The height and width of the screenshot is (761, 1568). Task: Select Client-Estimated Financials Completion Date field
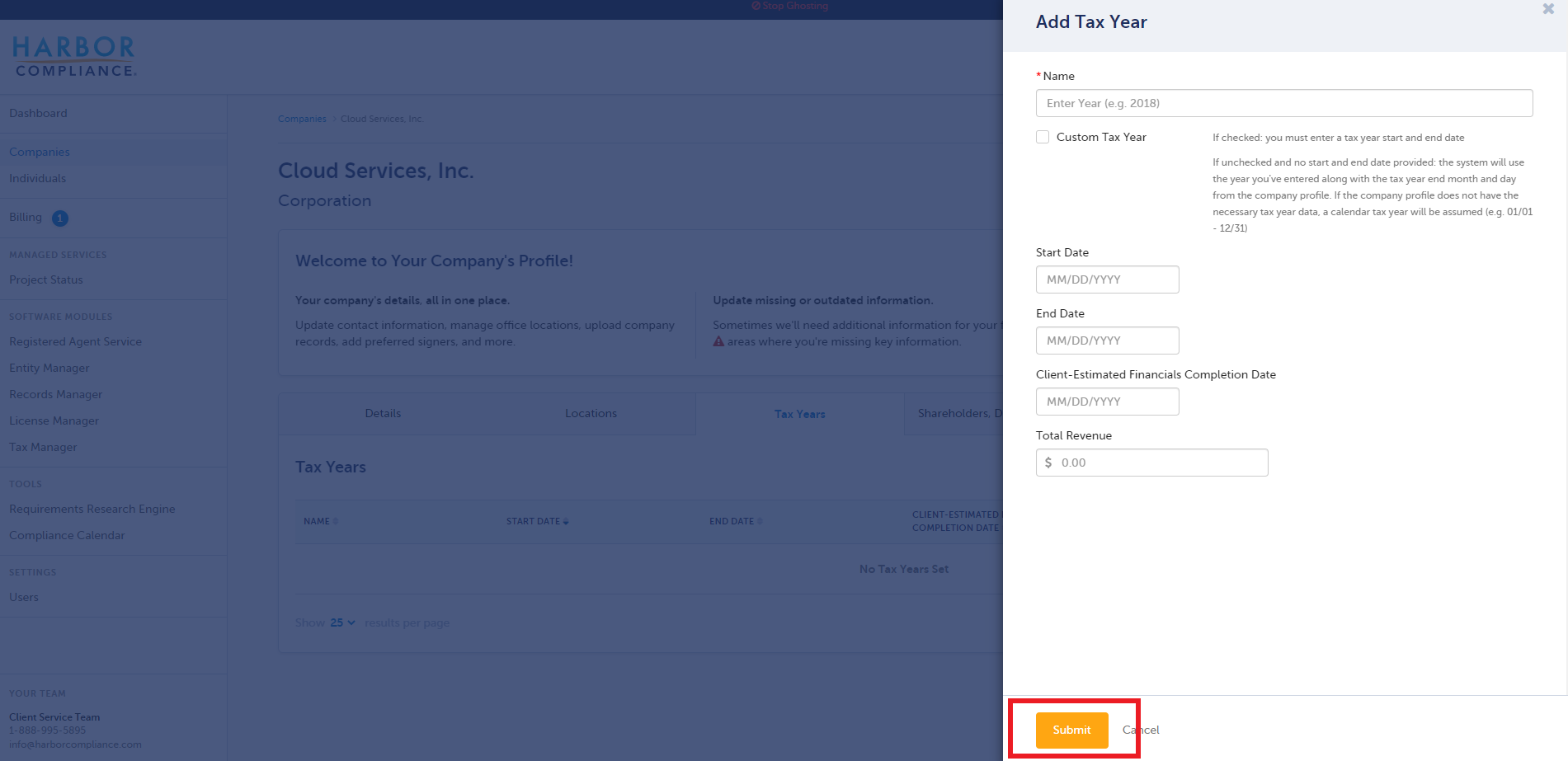(1107, 402)
